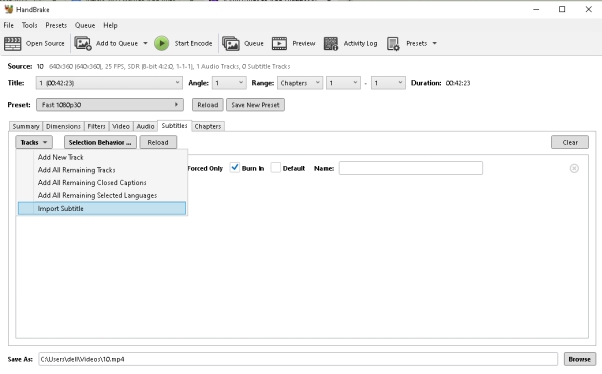Screen dimensions: 602x374
Task: Switch to the Dimensions tab
Action: pyautogui.click(x=63, y=126)
